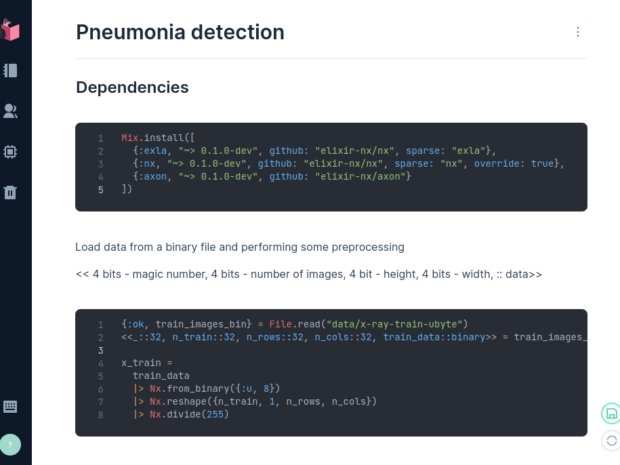
Task: Show keyboard shortcuts via keyboard icon
Action: click(x=10, y=406)
